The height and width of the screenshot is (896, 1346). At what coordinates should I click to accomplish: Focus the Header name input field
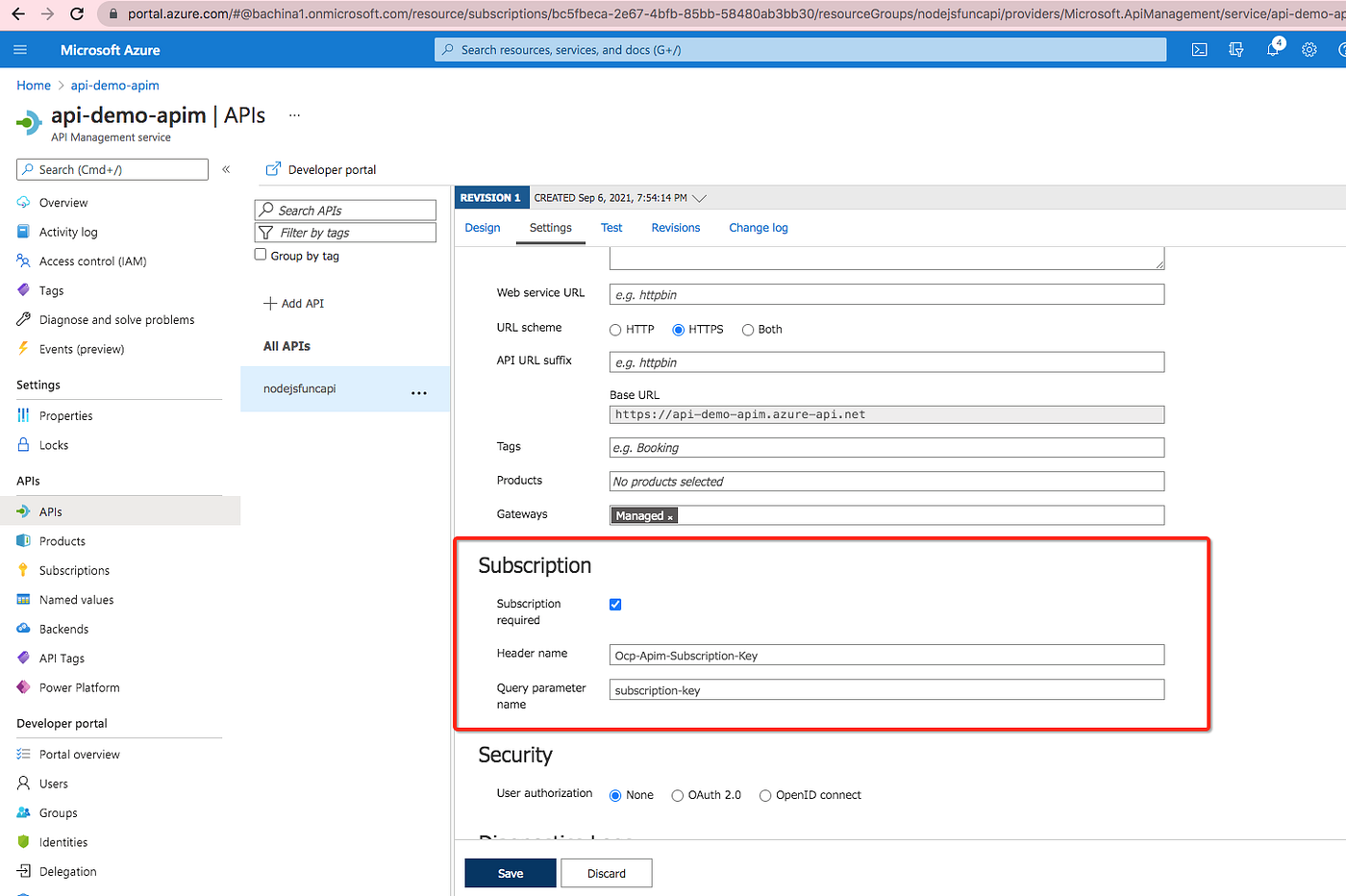886,655
